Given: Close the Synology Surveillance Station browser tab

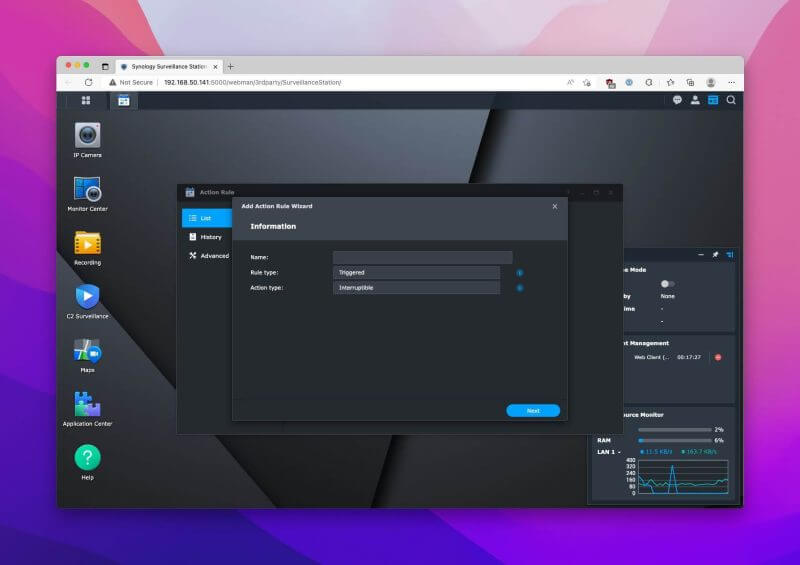Looking at the screenshot, I should point(215,67).
